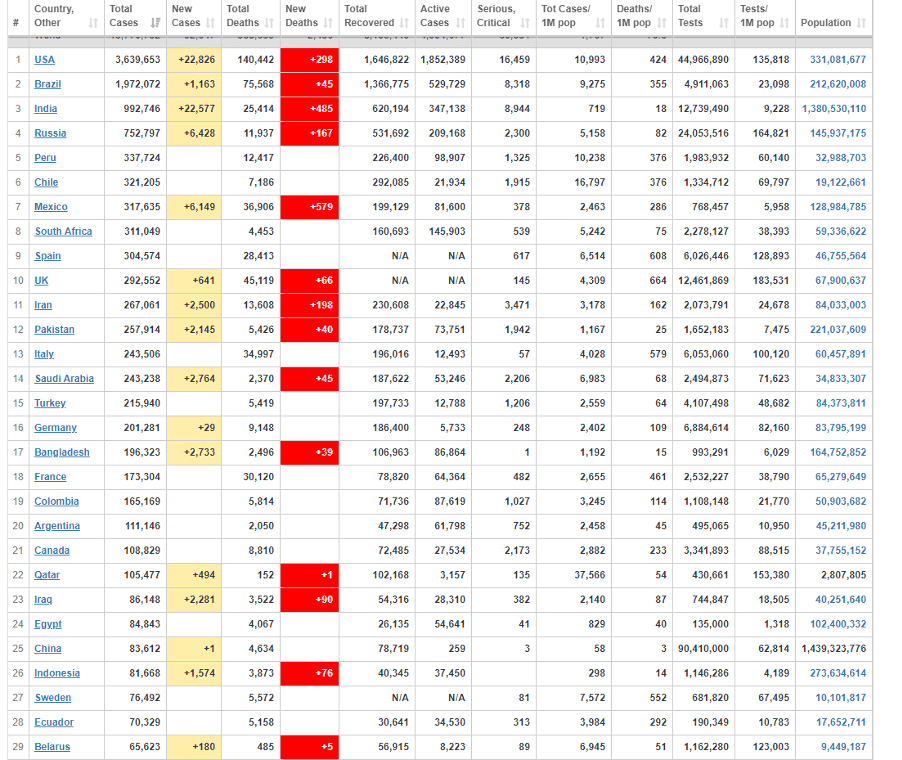Open the India country link

tap(45, 109)
